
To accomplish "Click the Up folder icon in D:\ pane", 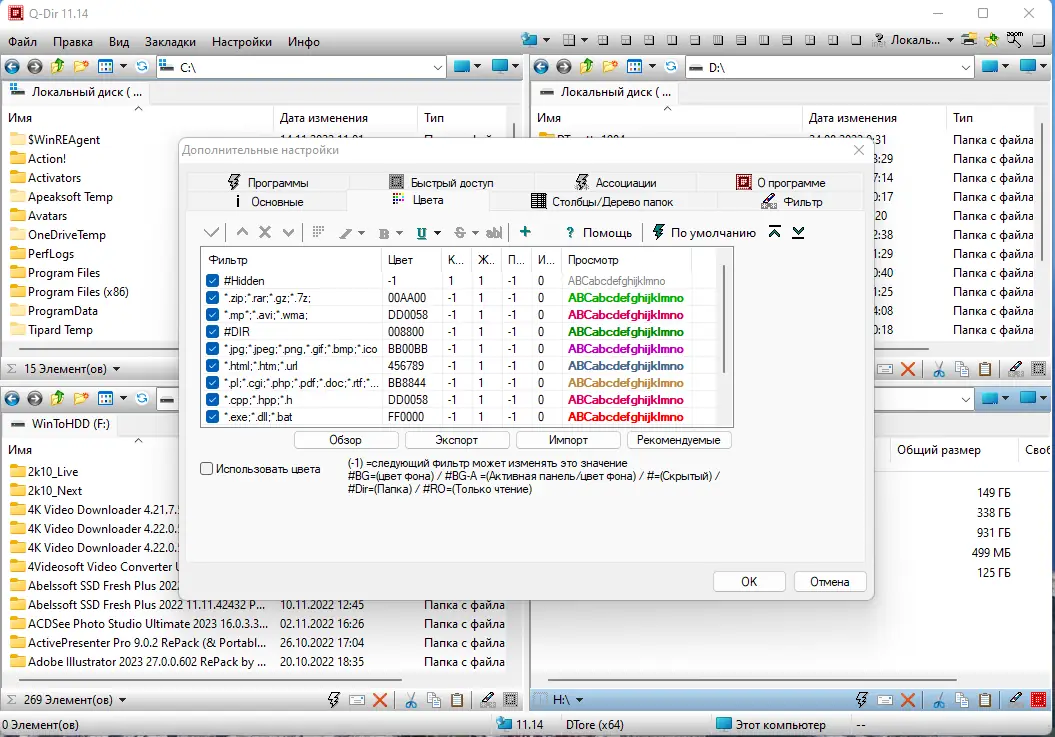I will tap(587, 67).
